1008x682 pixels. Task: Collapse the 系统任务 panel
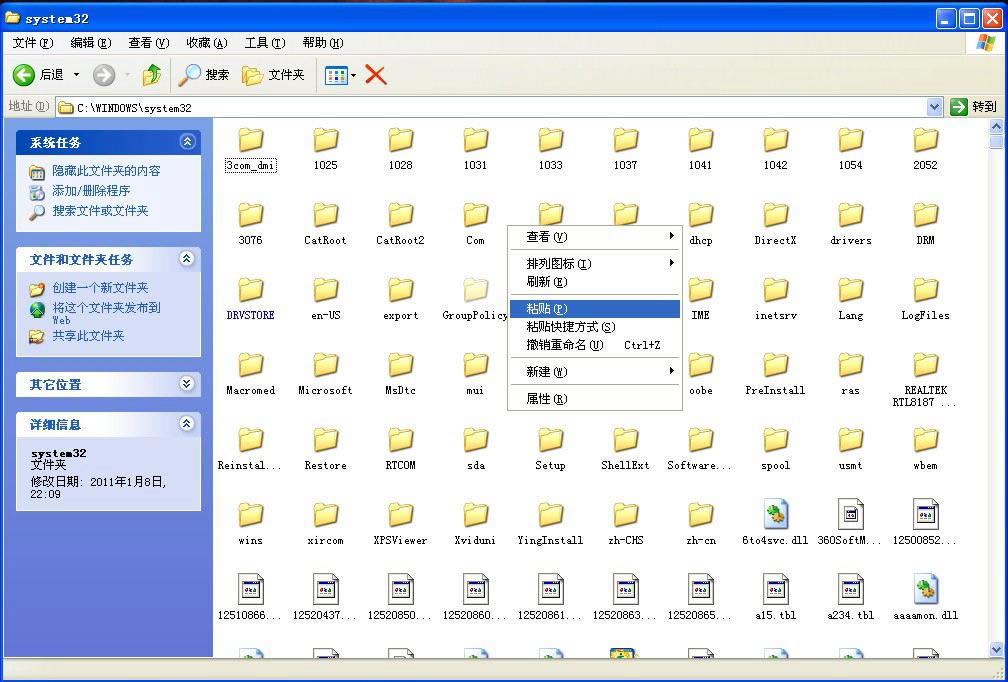(x=186, y=142)
